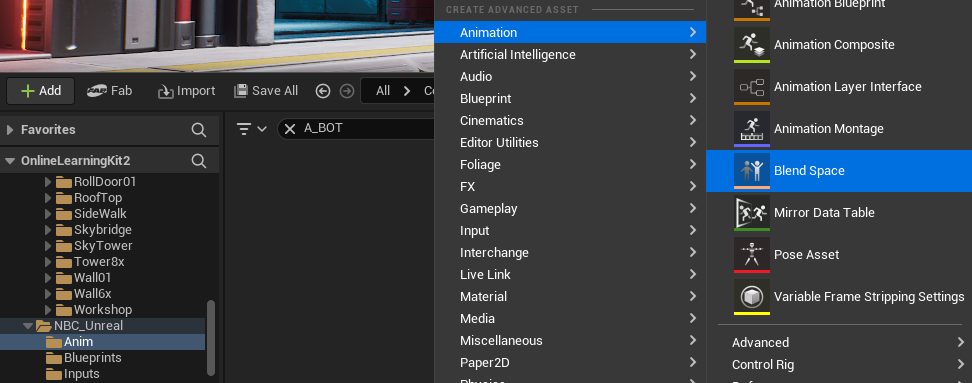The image size is (972, 383).
Task: Expand the Wall6x folder
Action: point(48,294)
